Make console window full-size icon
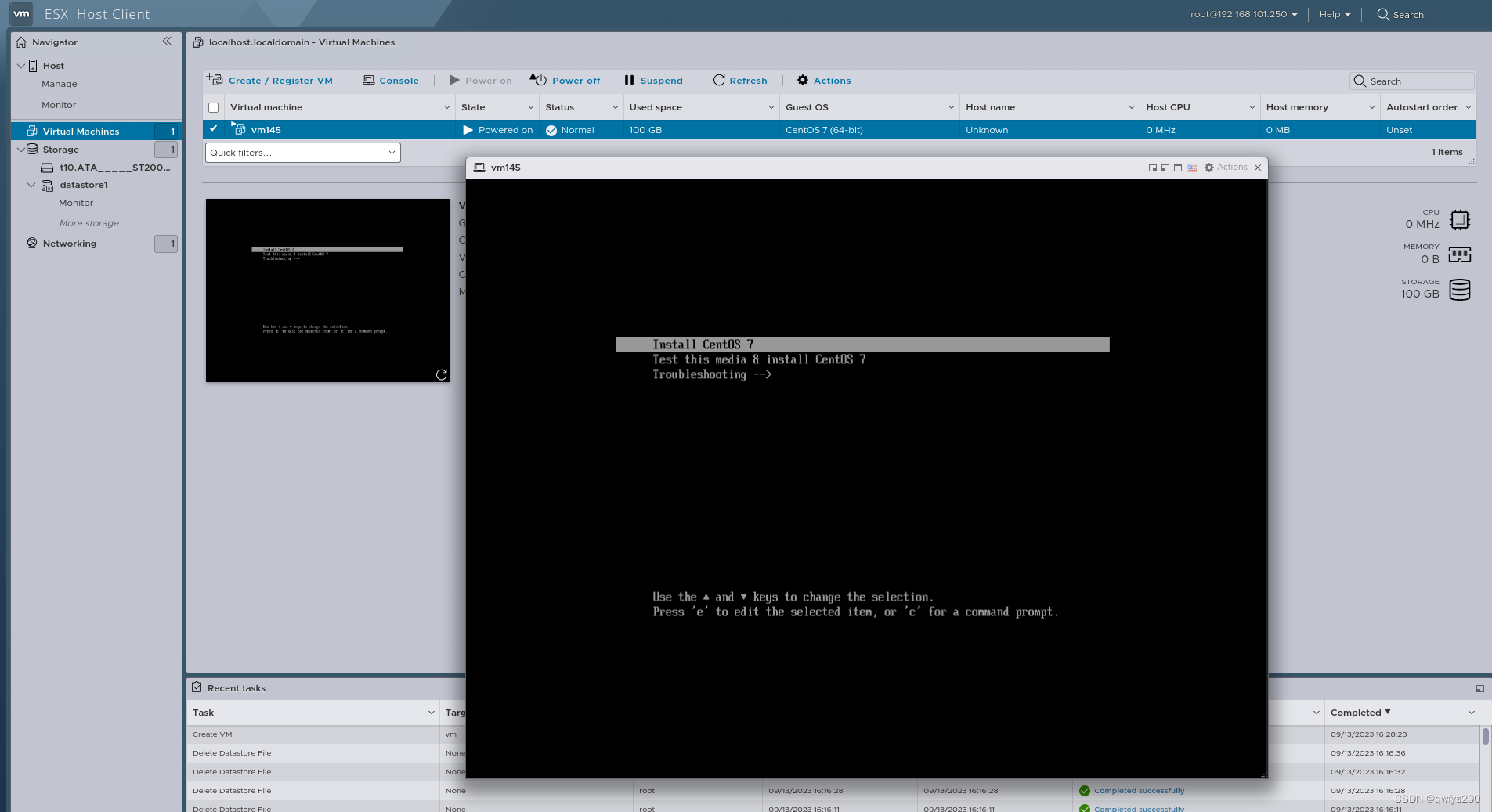 point(1178,168)
